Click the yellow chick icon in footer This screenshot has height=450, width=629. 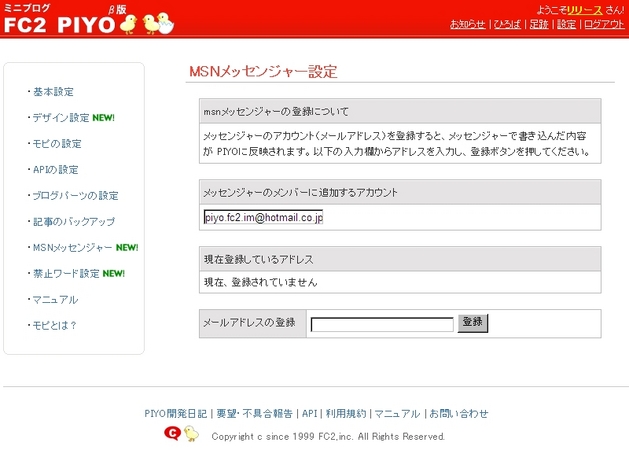click(x=191, y=434)
